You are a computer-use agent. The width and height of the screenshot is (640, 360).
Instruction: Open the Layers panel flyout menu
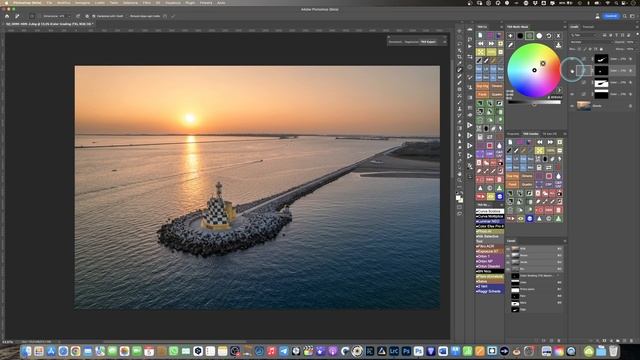[x=637, y=27]
